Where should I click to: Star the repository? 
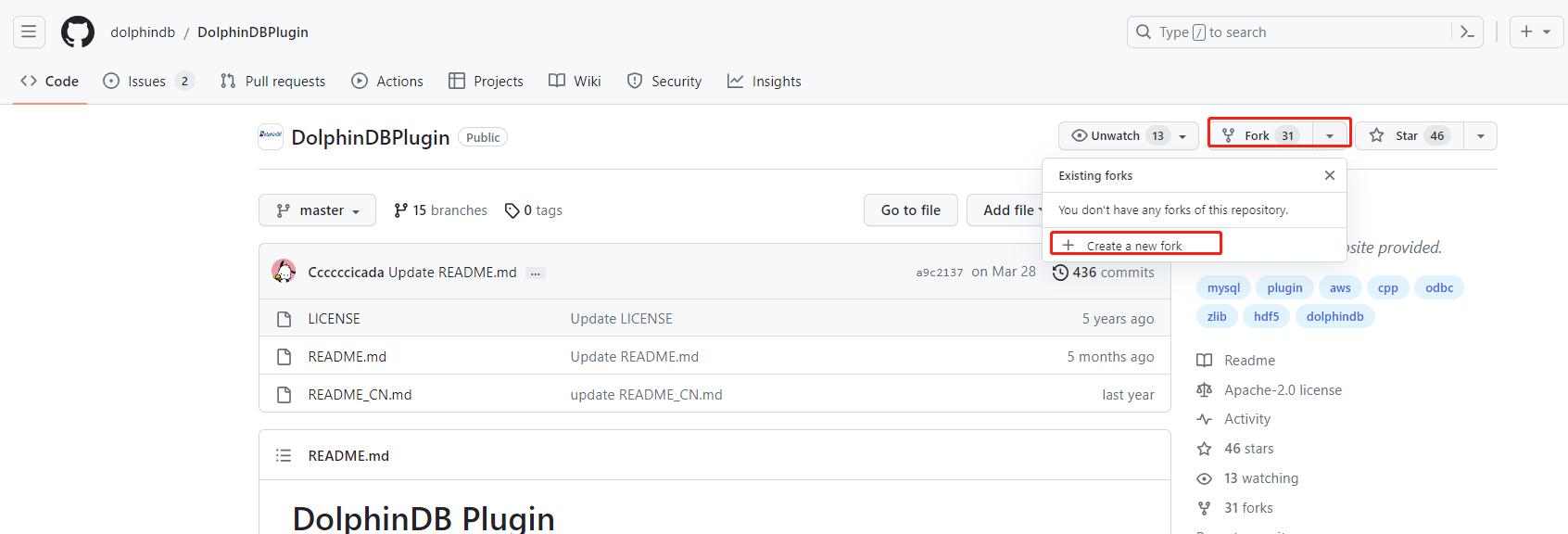click(1410, 135)
